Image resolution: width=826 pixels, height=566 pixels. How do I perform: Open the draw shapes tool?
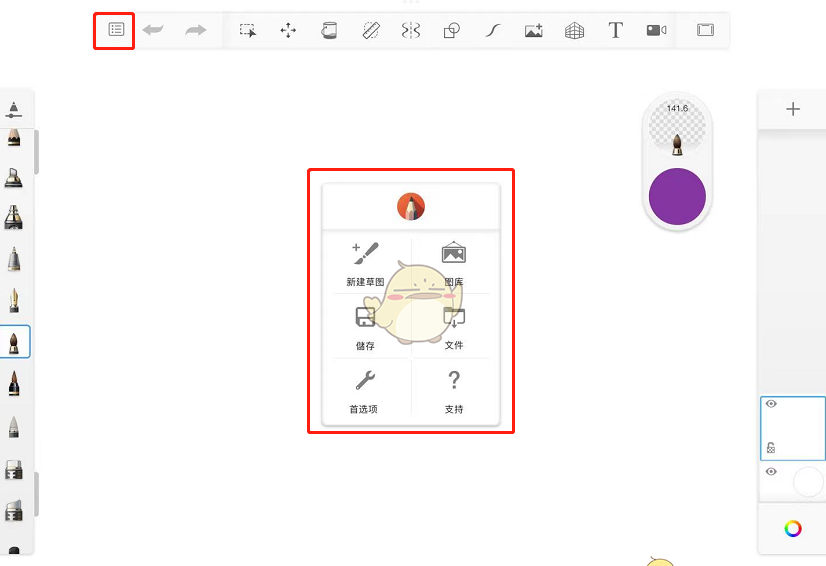click(x=451, y=30)
